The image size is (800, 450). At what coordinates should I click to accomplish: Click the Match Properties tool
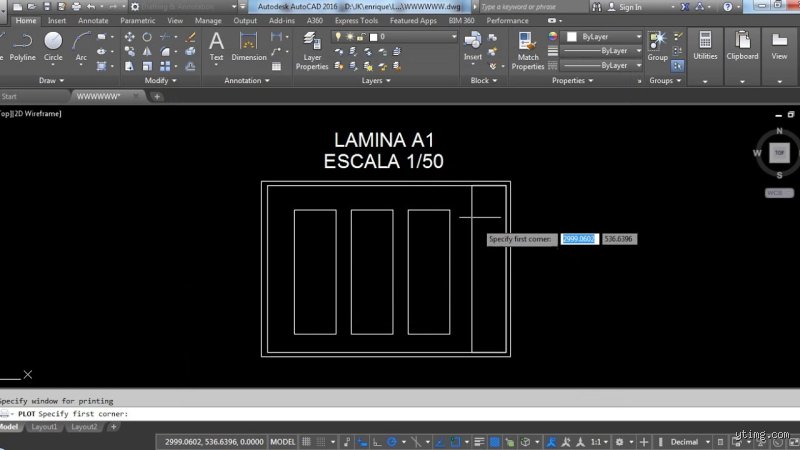(528, 51)
